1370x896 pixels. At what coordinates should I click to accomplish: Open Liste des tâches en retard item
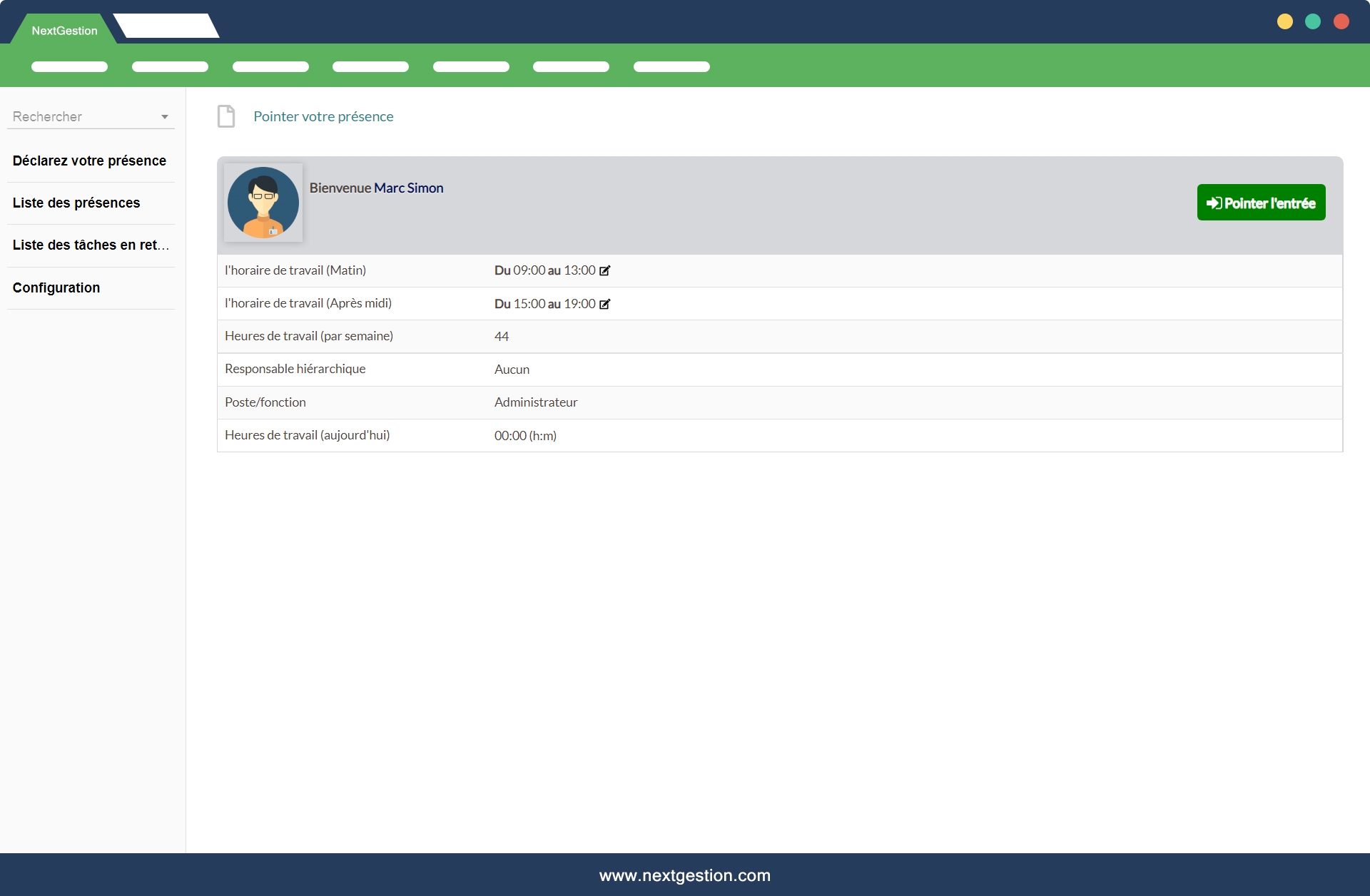click(91, 245)
